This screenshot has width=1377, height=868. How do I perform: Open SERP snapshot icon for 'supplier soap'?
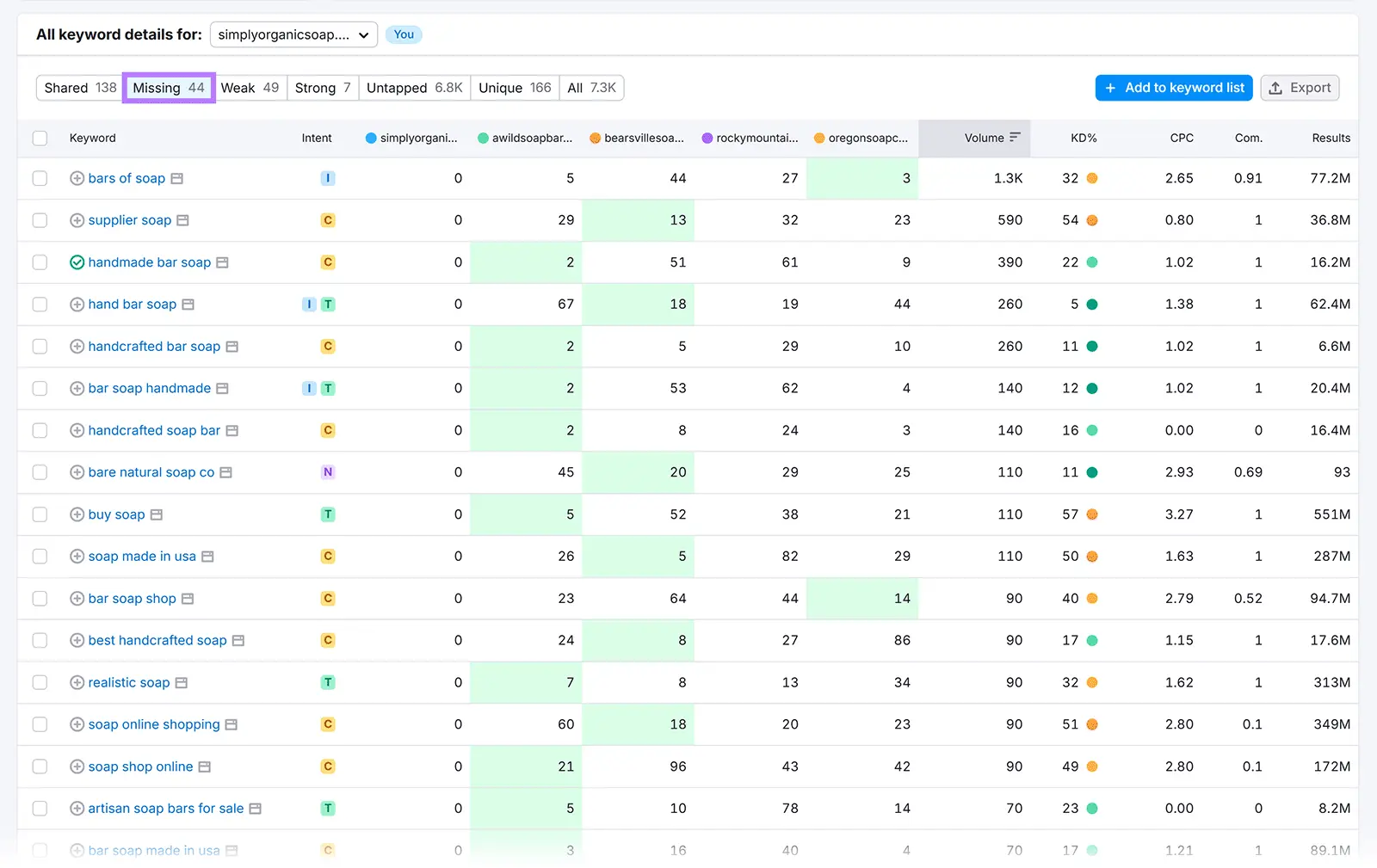(x=182, y=220)
